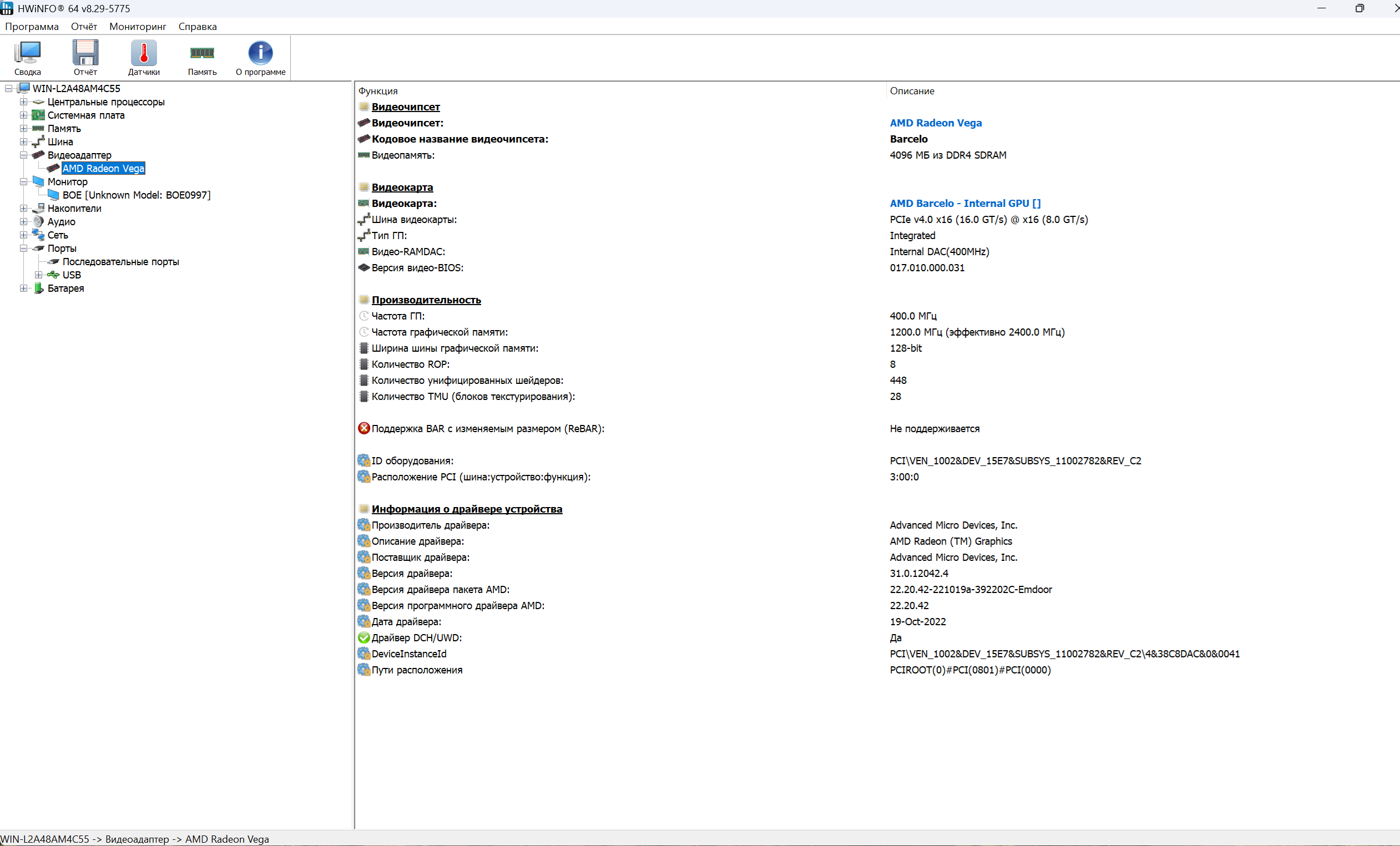Image resolution: width=1400 pixels, height=846 pixels.
Task: Expand the Центральные процессоры node
Action: tap(23, 102)
